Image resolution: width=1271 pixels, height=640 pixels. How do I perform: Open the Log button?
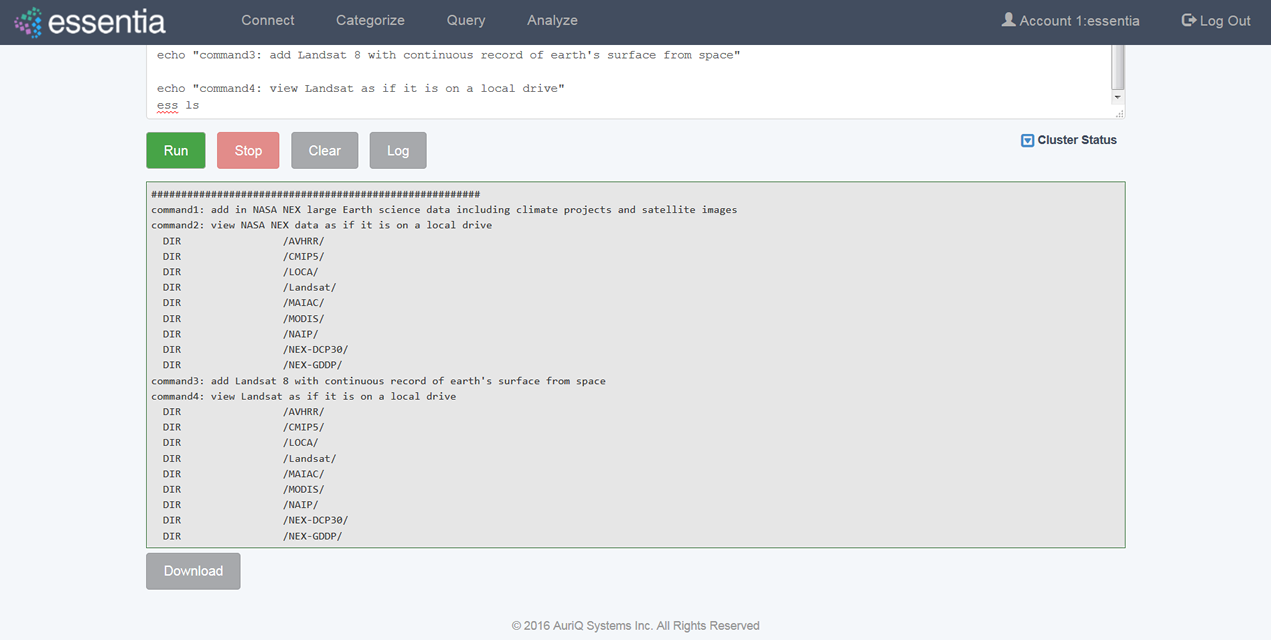pyautogui.click(x=398, y=151)
